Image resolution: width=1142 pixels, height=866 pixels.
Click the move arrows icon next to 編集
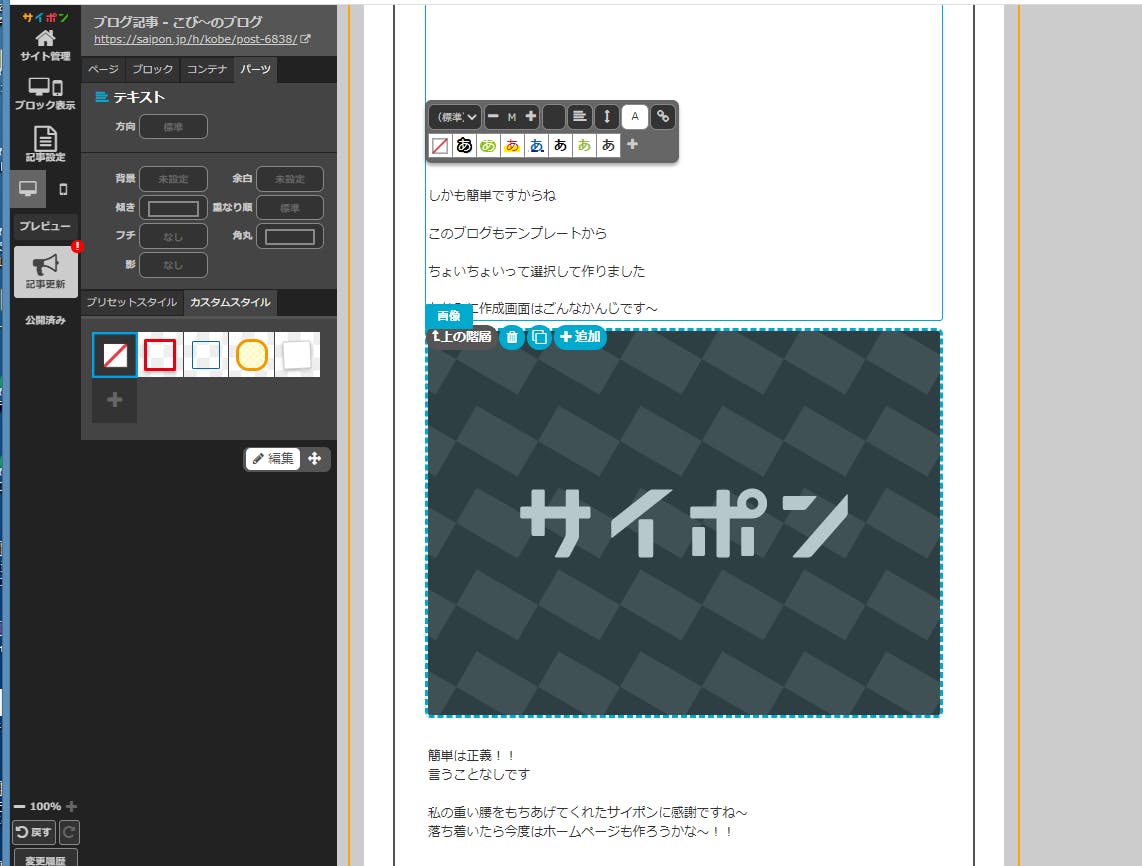(x=315, y=459)
